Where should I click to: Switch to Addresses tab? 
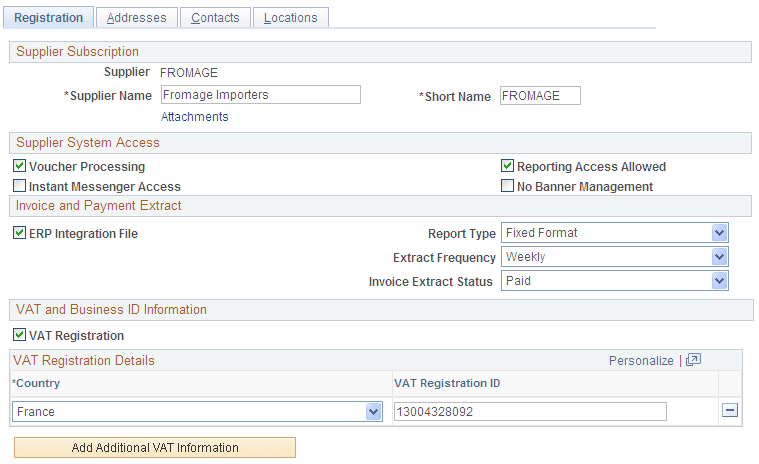pyautogui.click(x=137, y=18)
